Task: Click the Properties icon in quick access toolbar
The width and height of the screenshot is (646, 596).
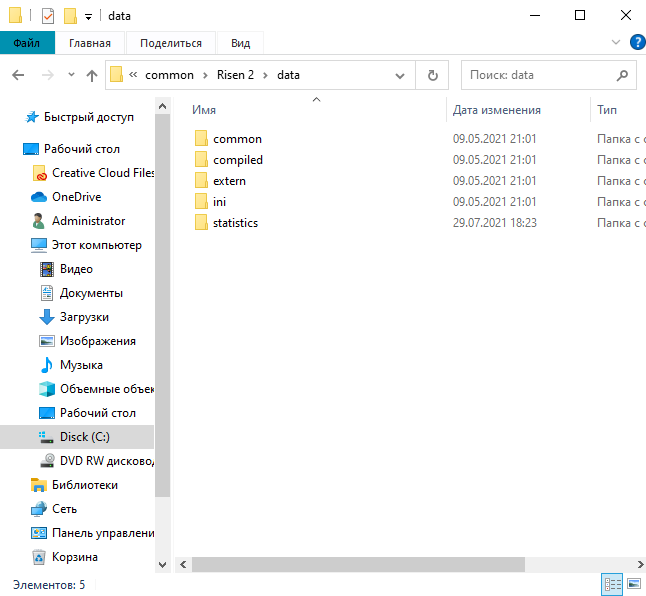Action: click(48, 16)
